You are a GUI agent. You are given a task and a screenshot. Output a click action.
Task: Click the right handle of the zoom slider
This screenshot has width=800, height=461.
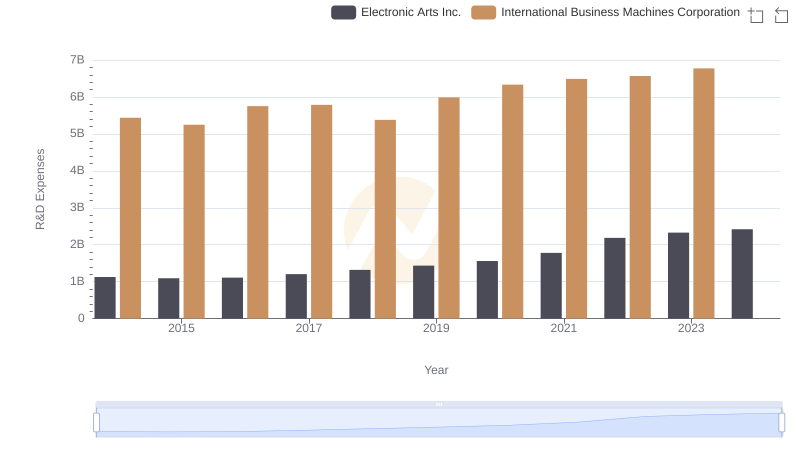pyautogui.click(x=781, y=422)
